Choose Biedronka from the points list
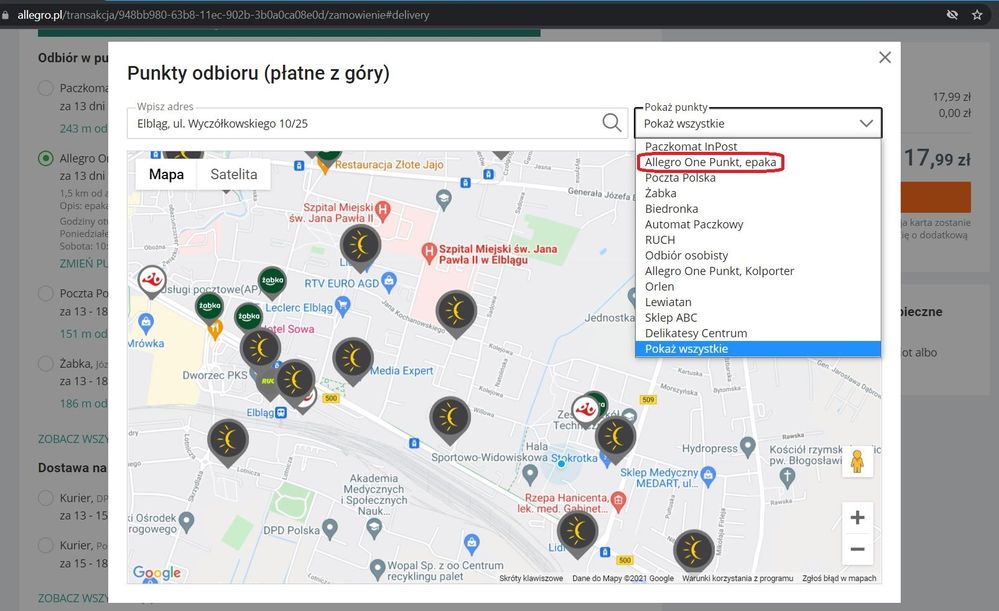 pyautogui.click(x=758, y=209)
